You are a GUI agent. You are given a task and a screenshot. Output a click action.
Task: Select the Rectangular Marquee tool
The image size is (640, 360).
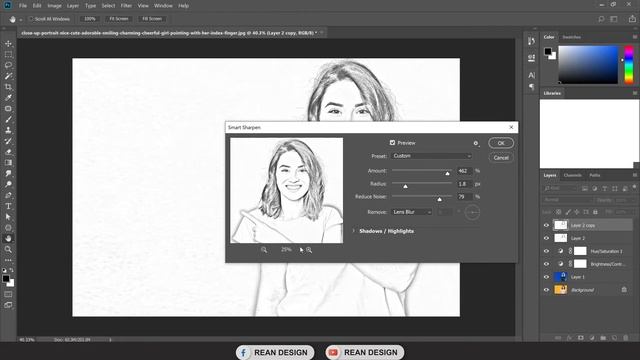(8, 54)
